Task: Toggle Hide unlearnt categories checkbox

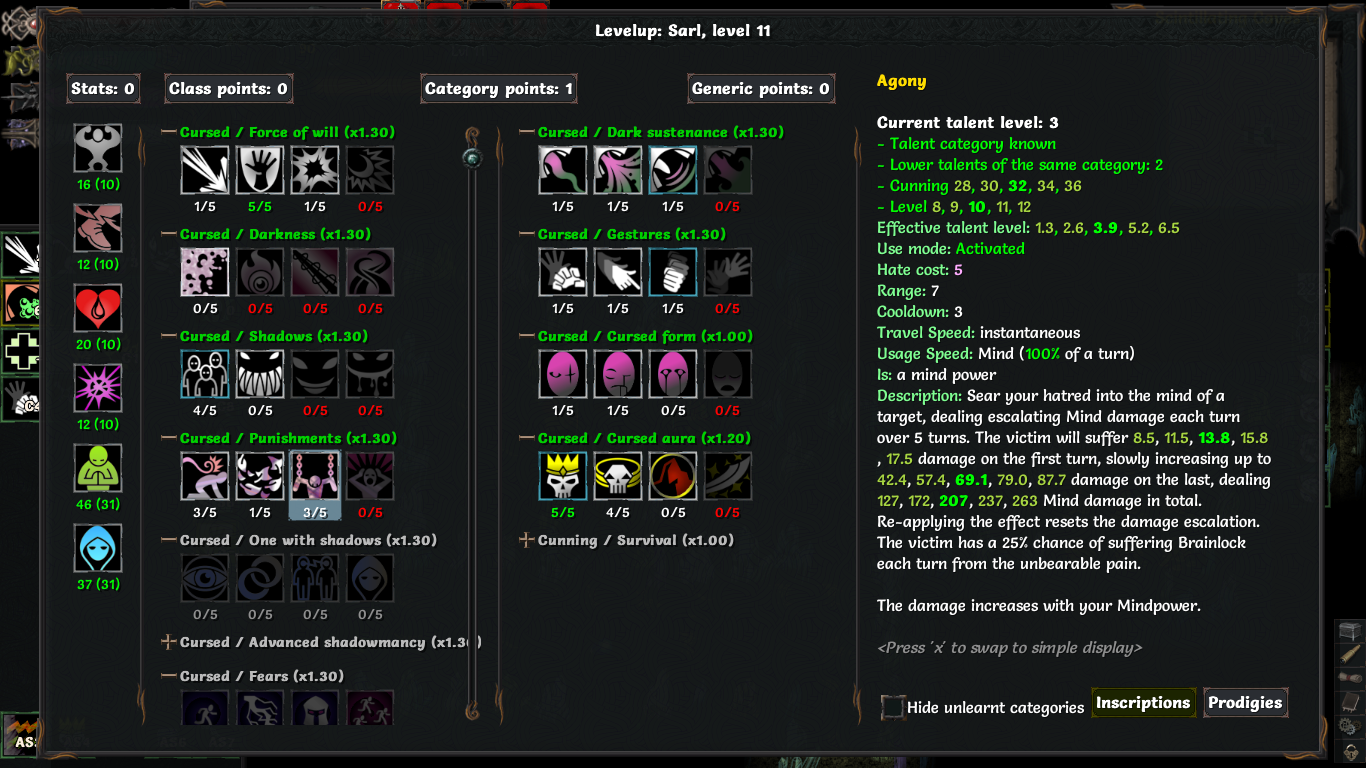Action: coord(893,707)
